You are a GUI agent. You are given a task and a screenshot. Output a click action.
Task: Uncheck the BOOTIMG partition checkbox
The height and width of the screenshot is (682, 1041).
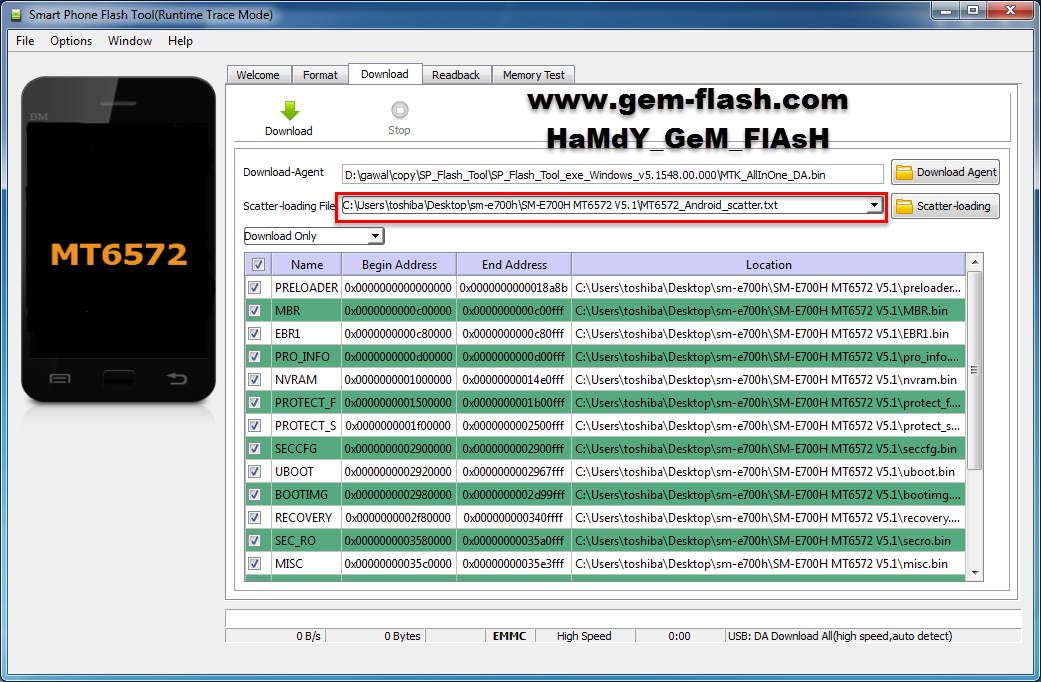(x=254, y=495)
